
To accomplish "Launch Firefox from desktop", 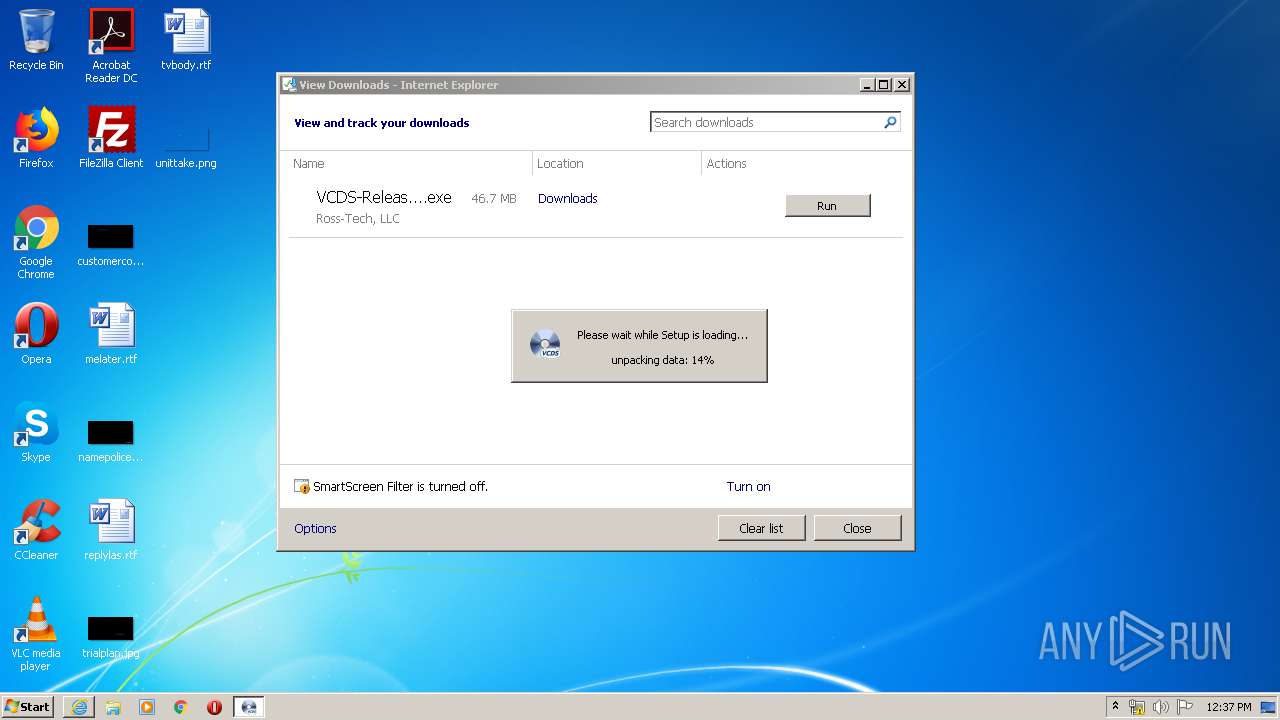I will pyautogui.click(x=36, y=138).
